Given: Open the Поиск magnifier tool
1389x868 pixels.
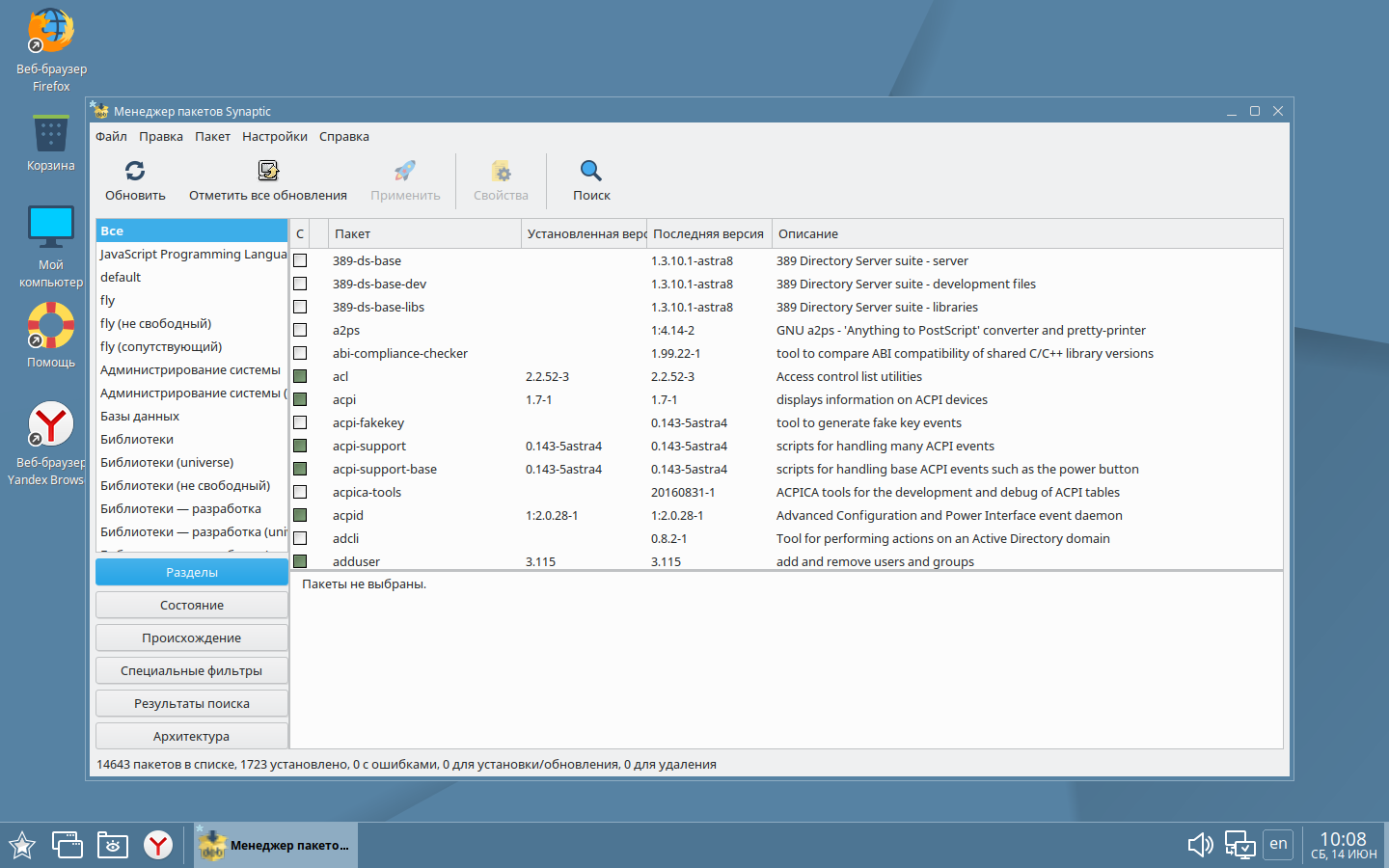Looking at the screenshot, I should [x=591, y=171].
